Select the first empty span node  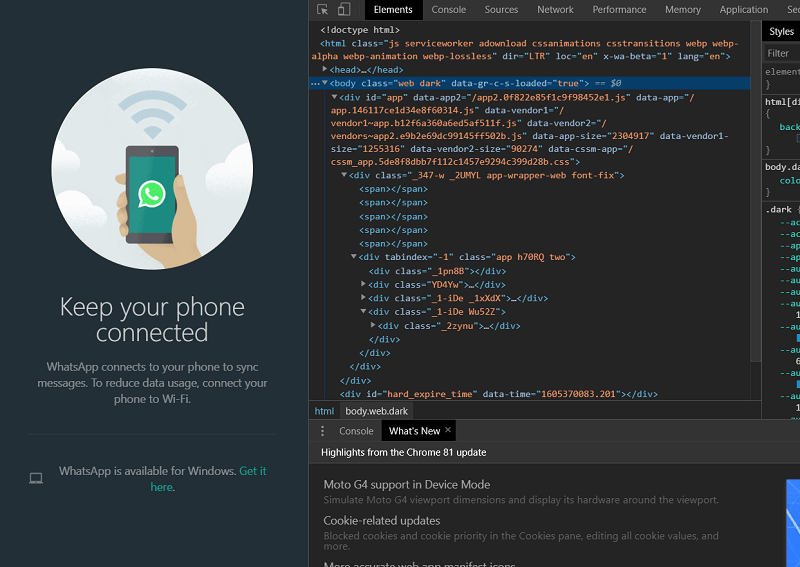click(393, 189)
